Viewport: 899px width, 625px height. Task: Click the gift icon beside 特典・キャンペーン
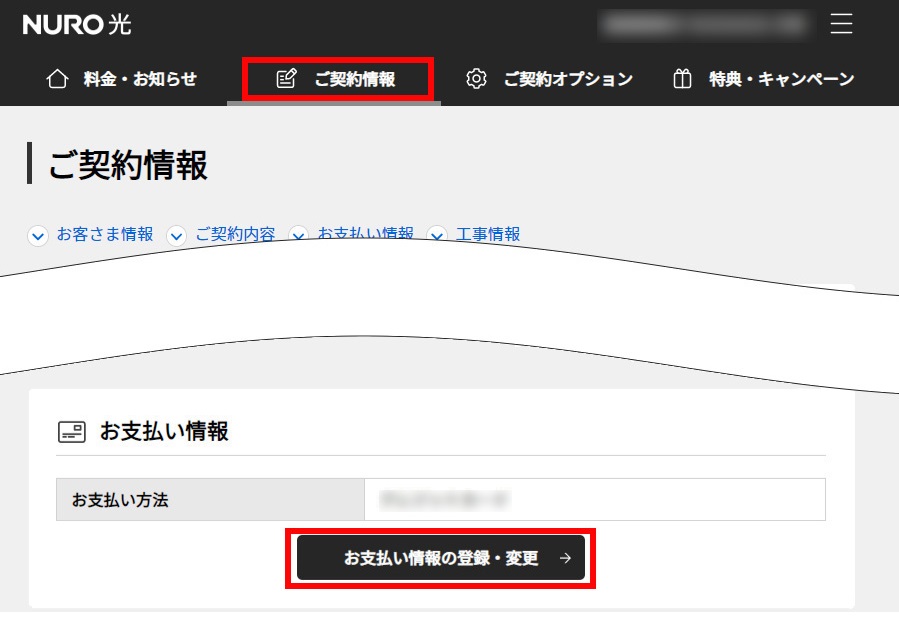click(684, 78)
